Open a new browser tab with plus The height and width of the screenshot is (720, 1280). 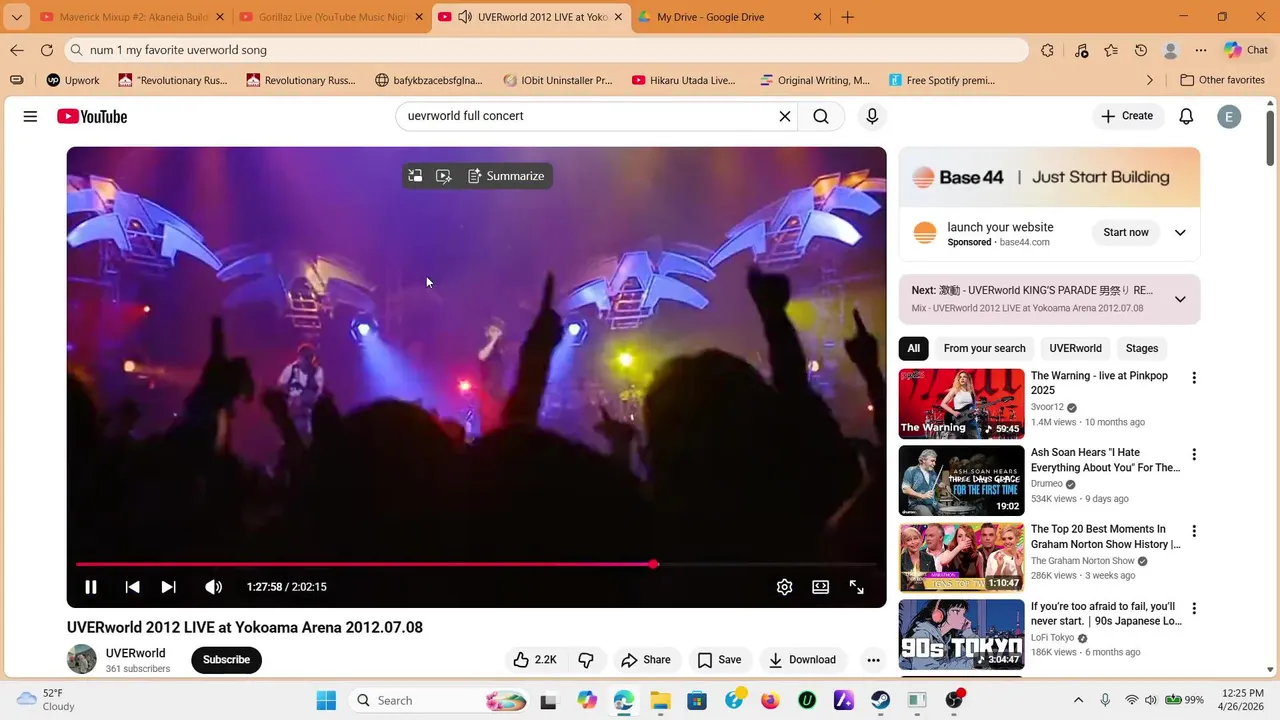pyautogui.click(x=847, y=17)
